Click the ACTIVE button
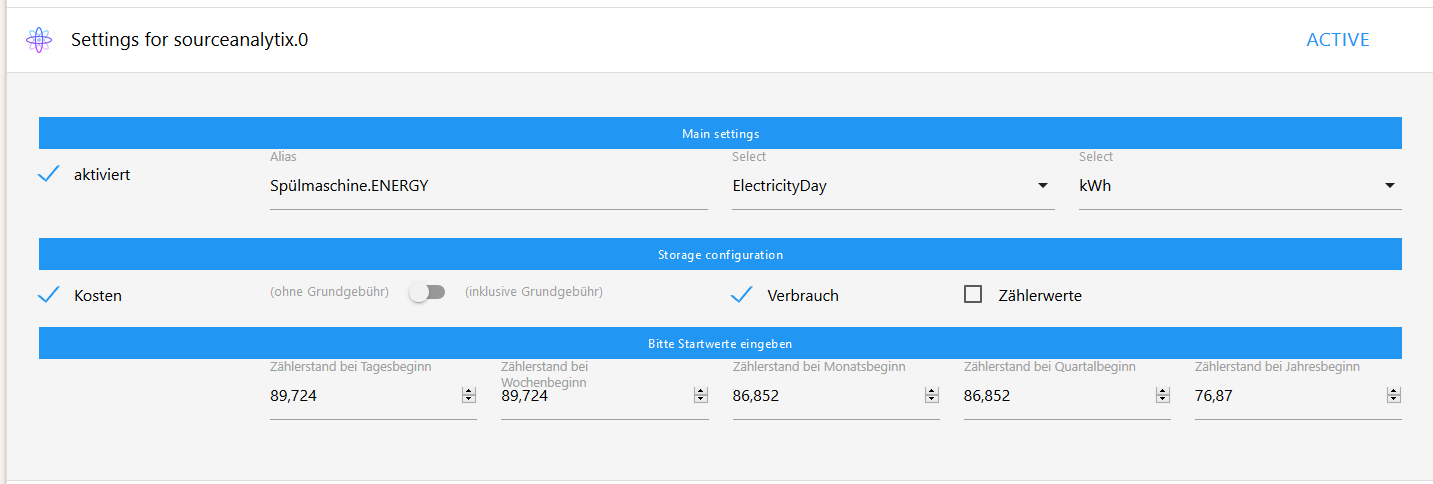 (1337, 40)
